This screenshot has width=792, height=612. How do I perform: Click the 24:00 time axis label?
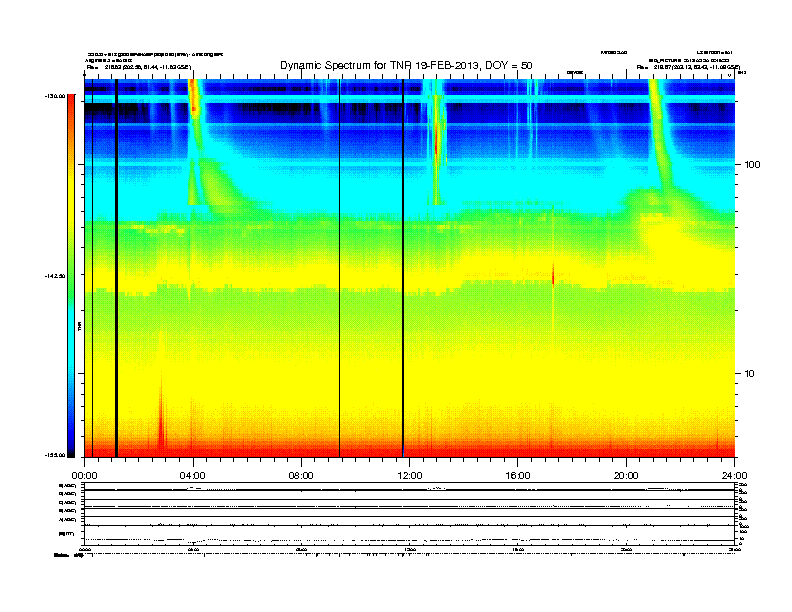tap(734, 476)
